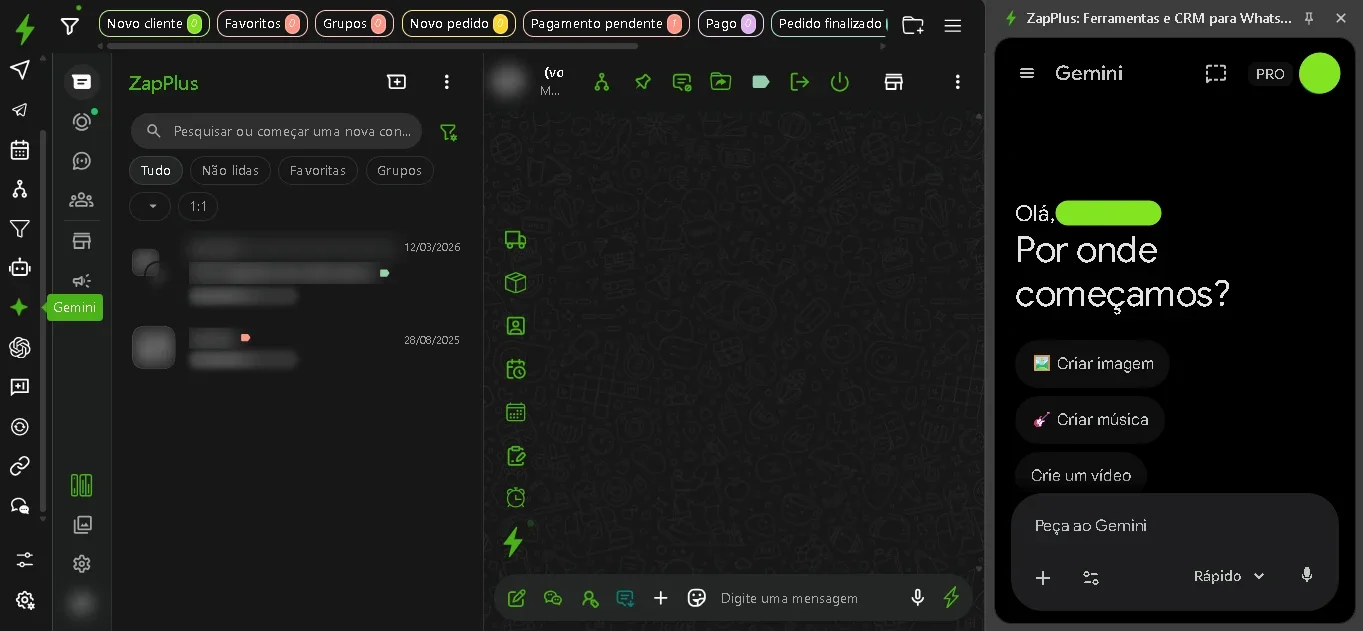Click the microphone in WhatsApp message bar
The width and height of the screenshot is (1363, 631).
(918, 598)
